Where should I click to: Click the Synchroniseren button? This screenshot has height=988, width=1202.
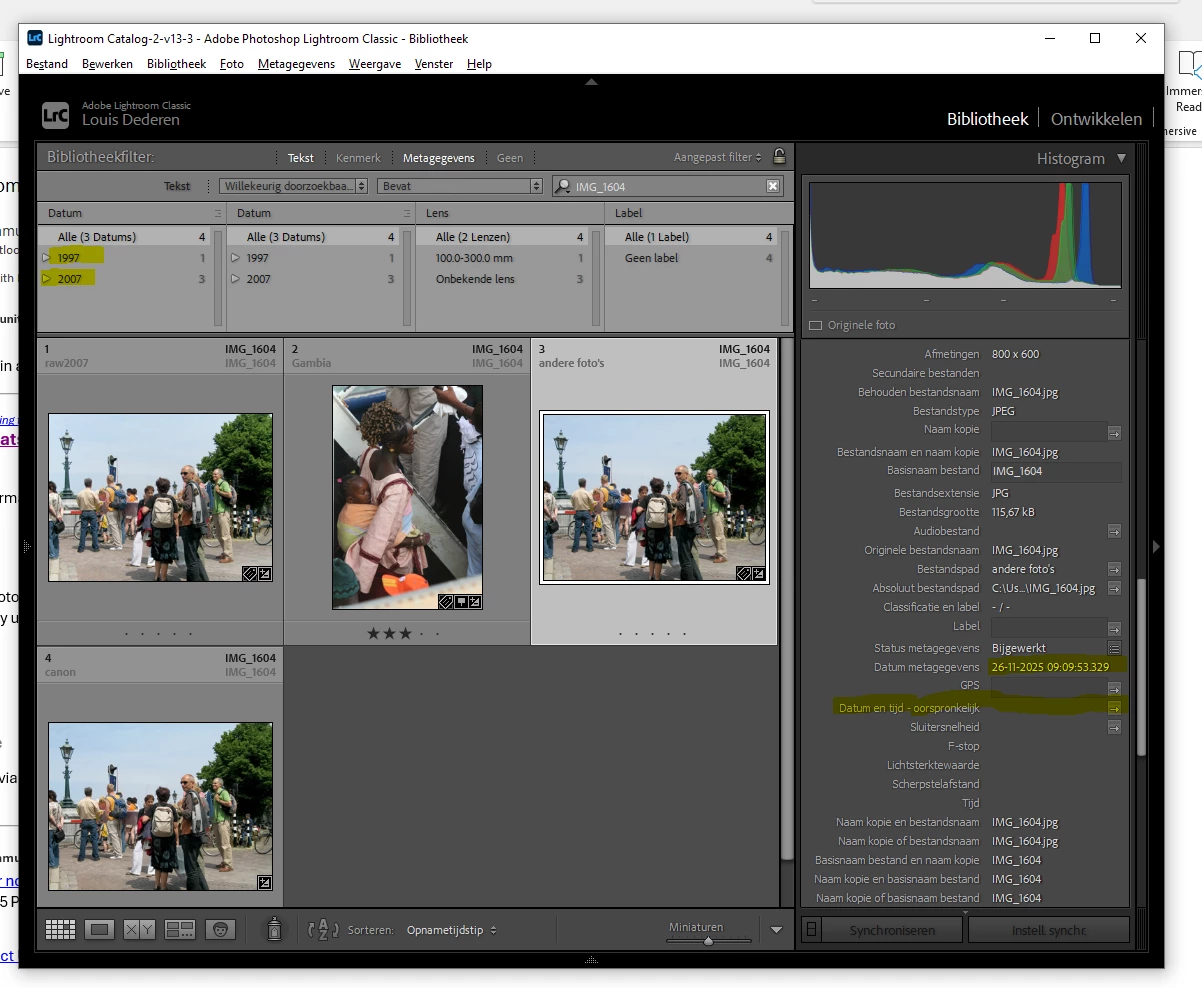(892, 930)
